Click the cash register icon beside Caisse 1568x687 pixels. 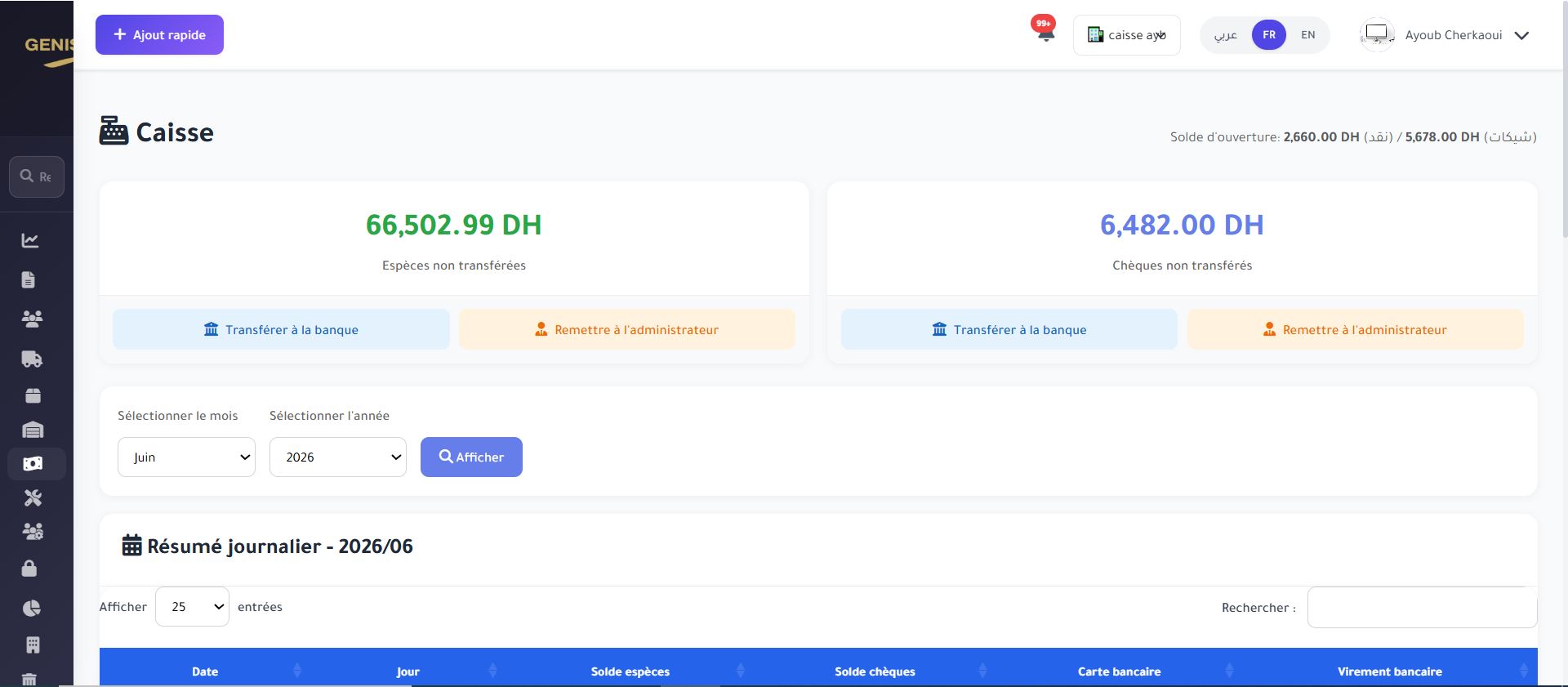tap(114, 131)
